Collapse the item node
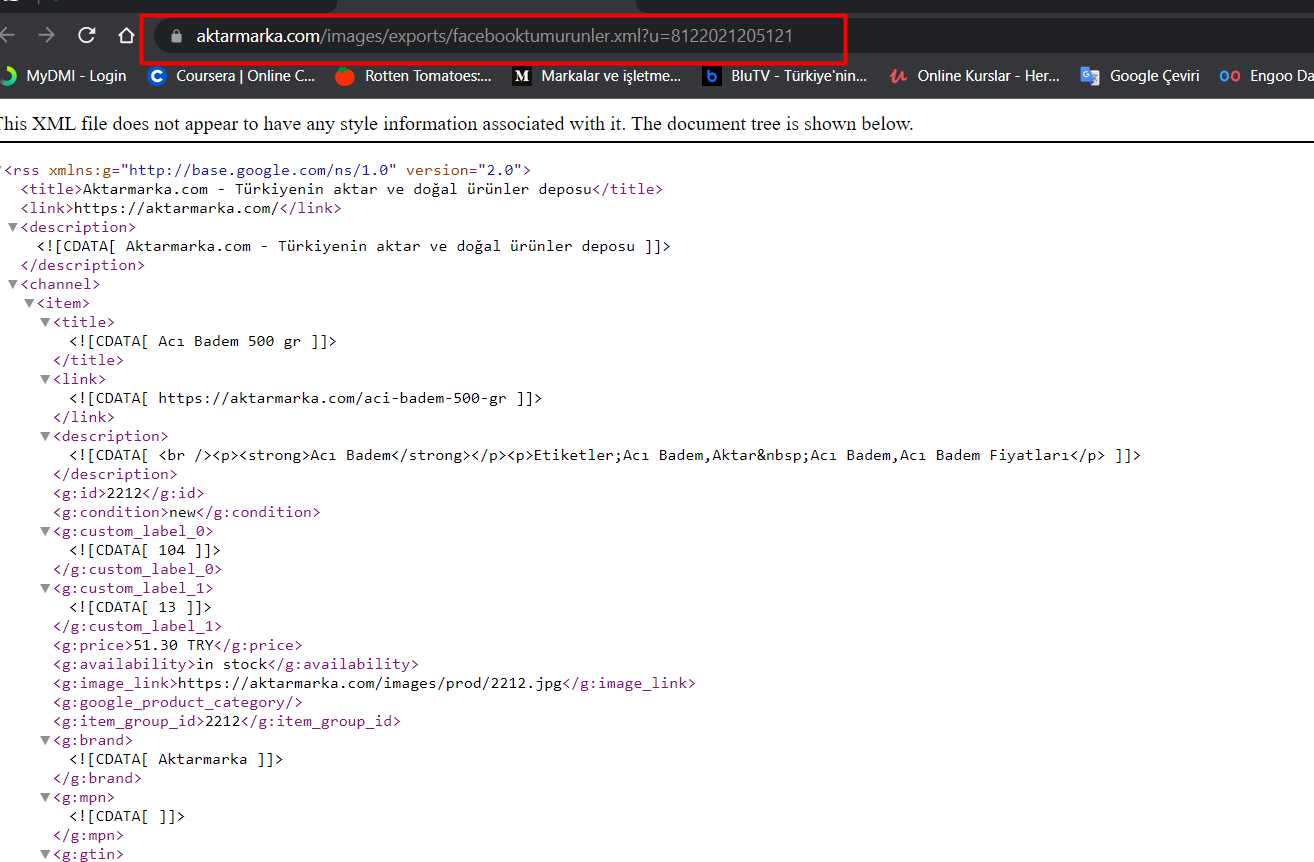Image resolution: width=1314 pixels, height=862 pixels. 29,304
